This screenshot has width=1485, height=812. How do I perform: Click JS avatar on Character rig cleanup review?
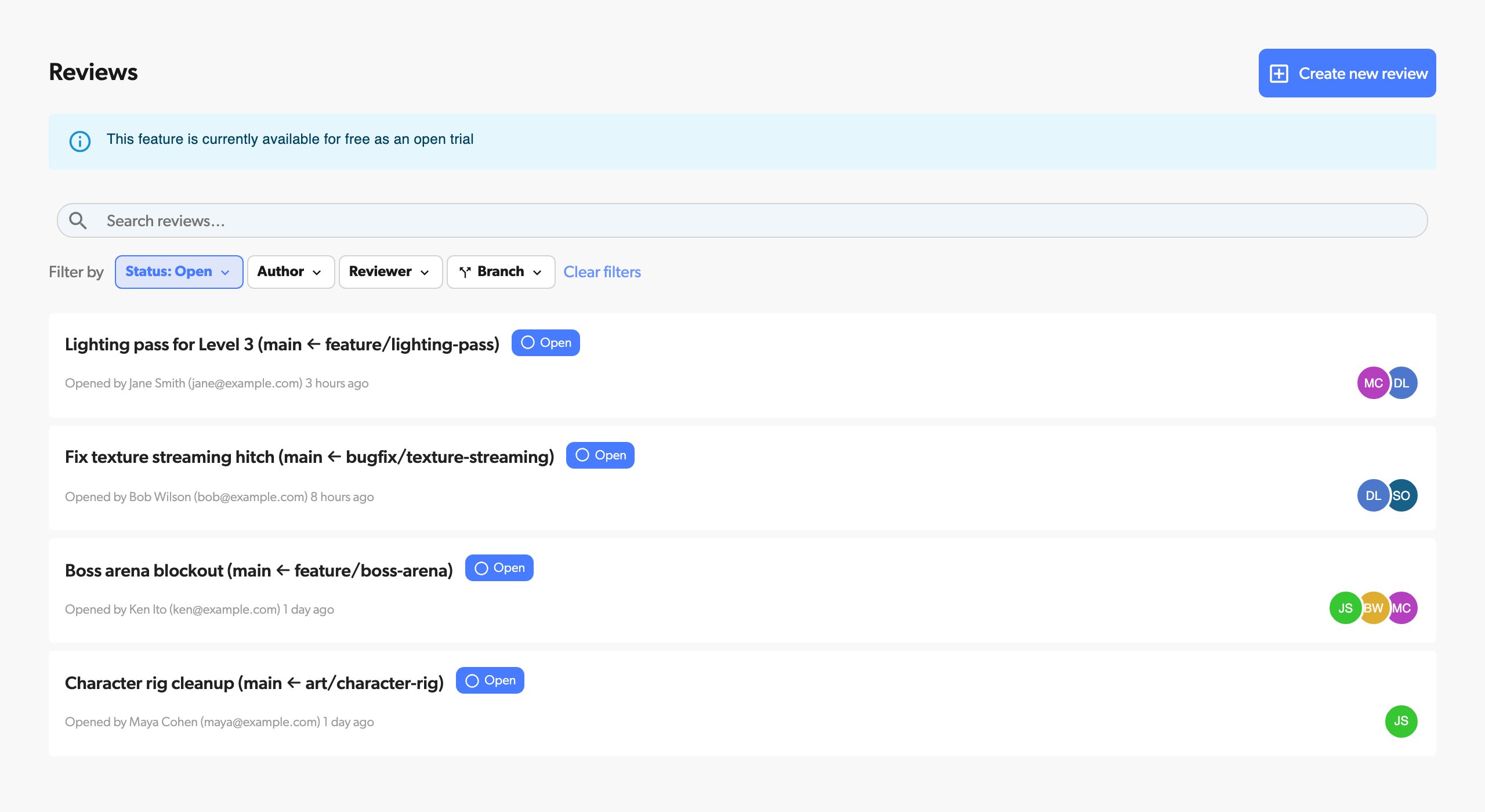(x=1401, y=721)
